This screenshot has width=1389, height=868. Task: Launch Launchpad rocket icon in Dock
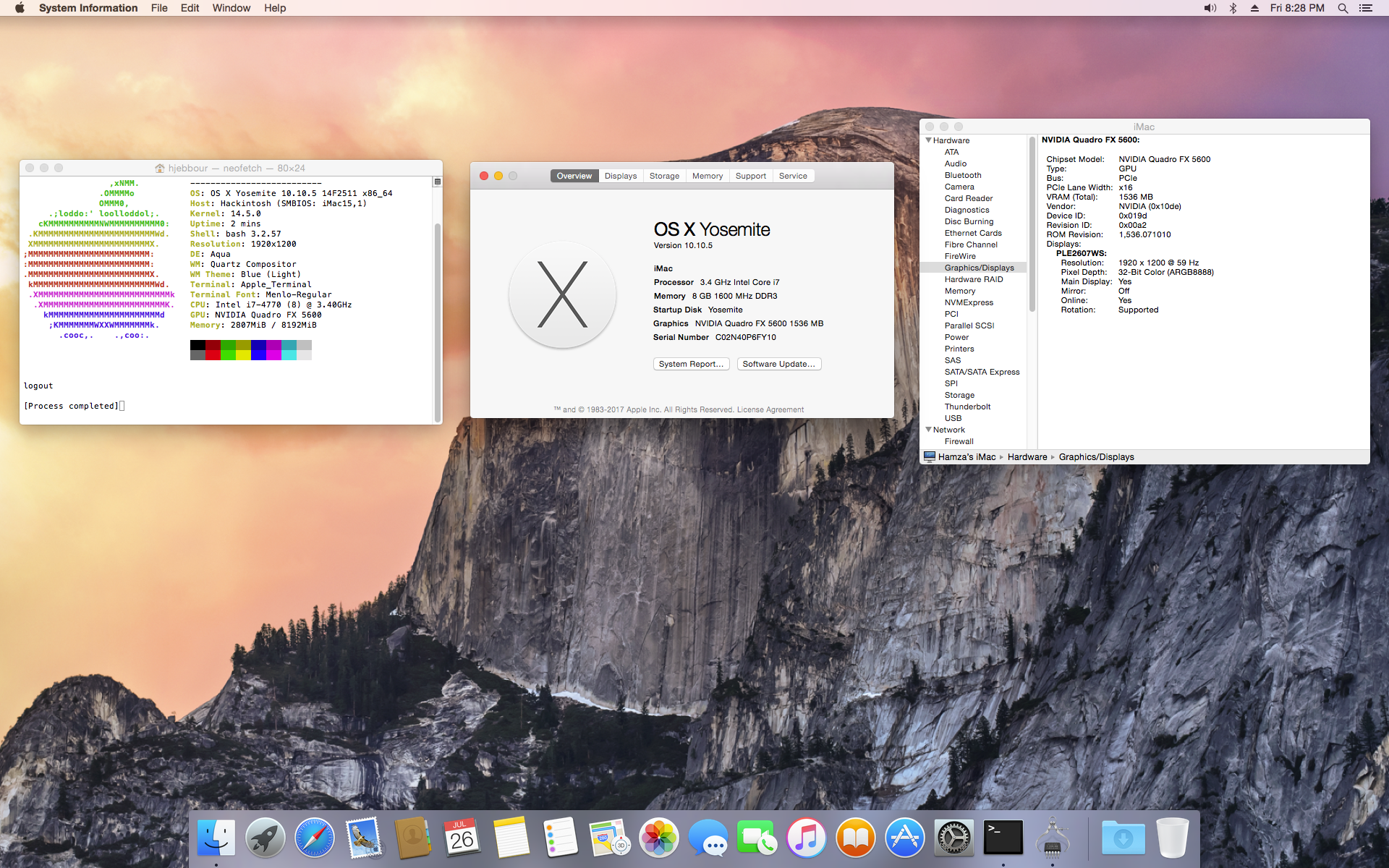[x=266, y=838]
